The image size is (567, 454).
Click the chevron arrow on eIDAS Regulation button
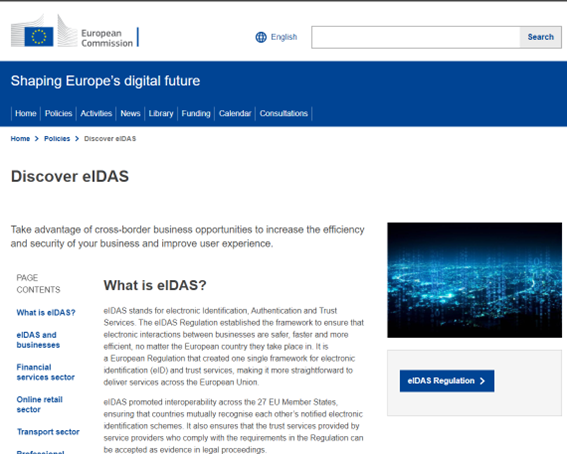(x=482, y=381)
